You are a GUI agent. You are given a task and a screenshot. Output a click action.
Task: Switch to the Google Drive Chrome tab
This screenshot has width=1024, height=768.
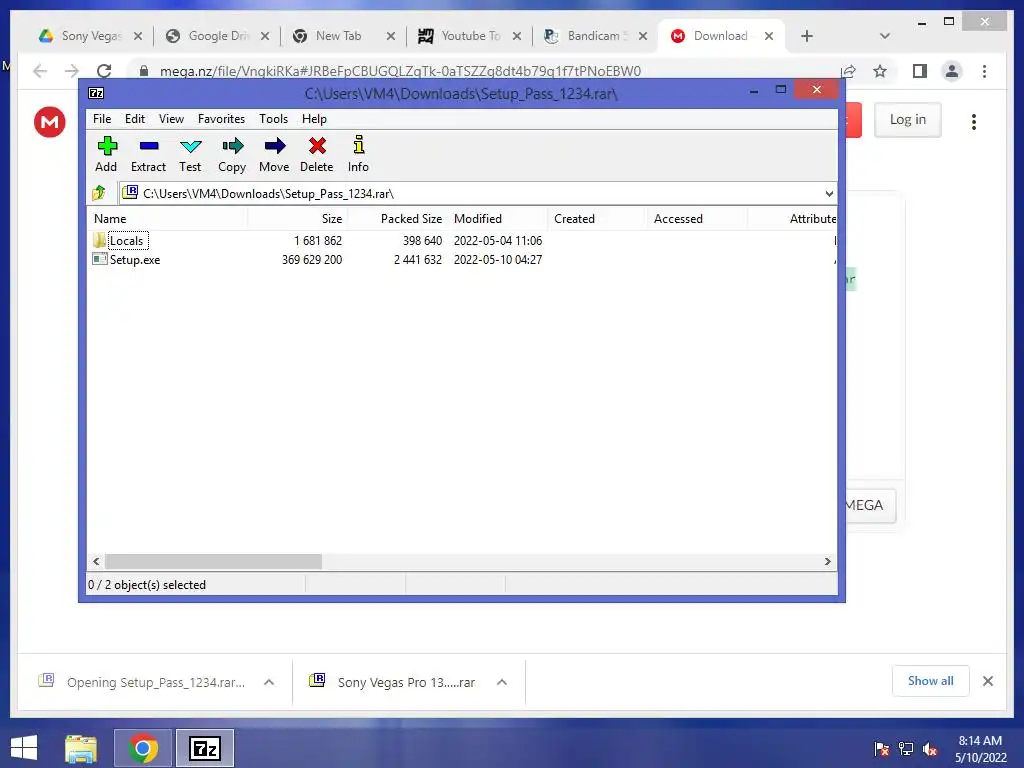pos(218,36)
